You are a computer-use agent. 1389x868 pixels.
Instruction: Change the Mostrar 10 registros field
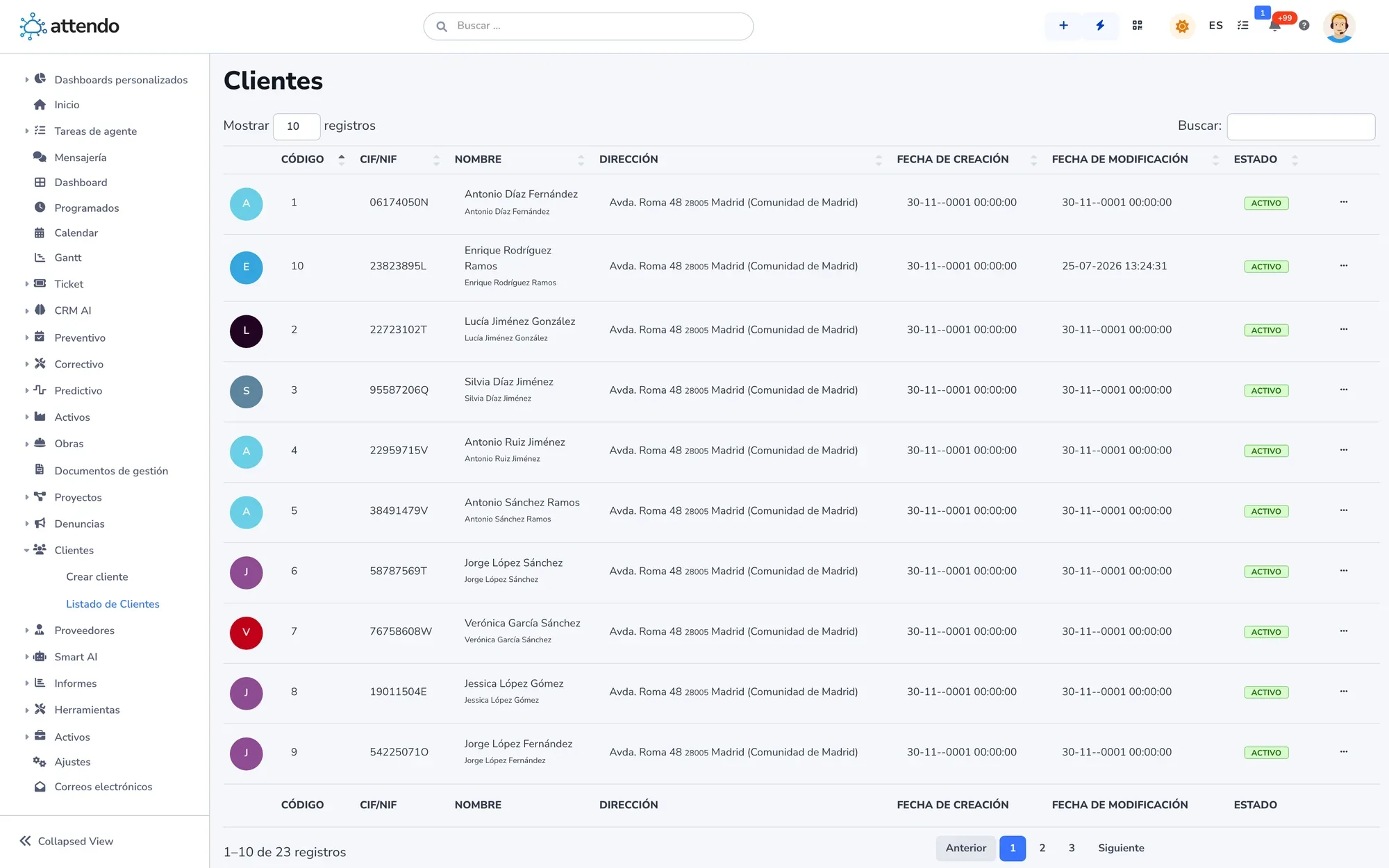pyautogui.click(x=297, y=126)
